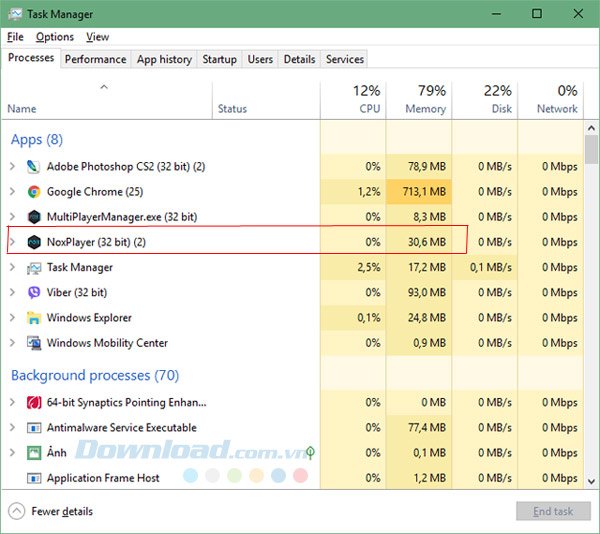Expand the Ảnh background process entry
Image resolution: width=600 pixels, height=534 pixels.
(x=12, y=453)
